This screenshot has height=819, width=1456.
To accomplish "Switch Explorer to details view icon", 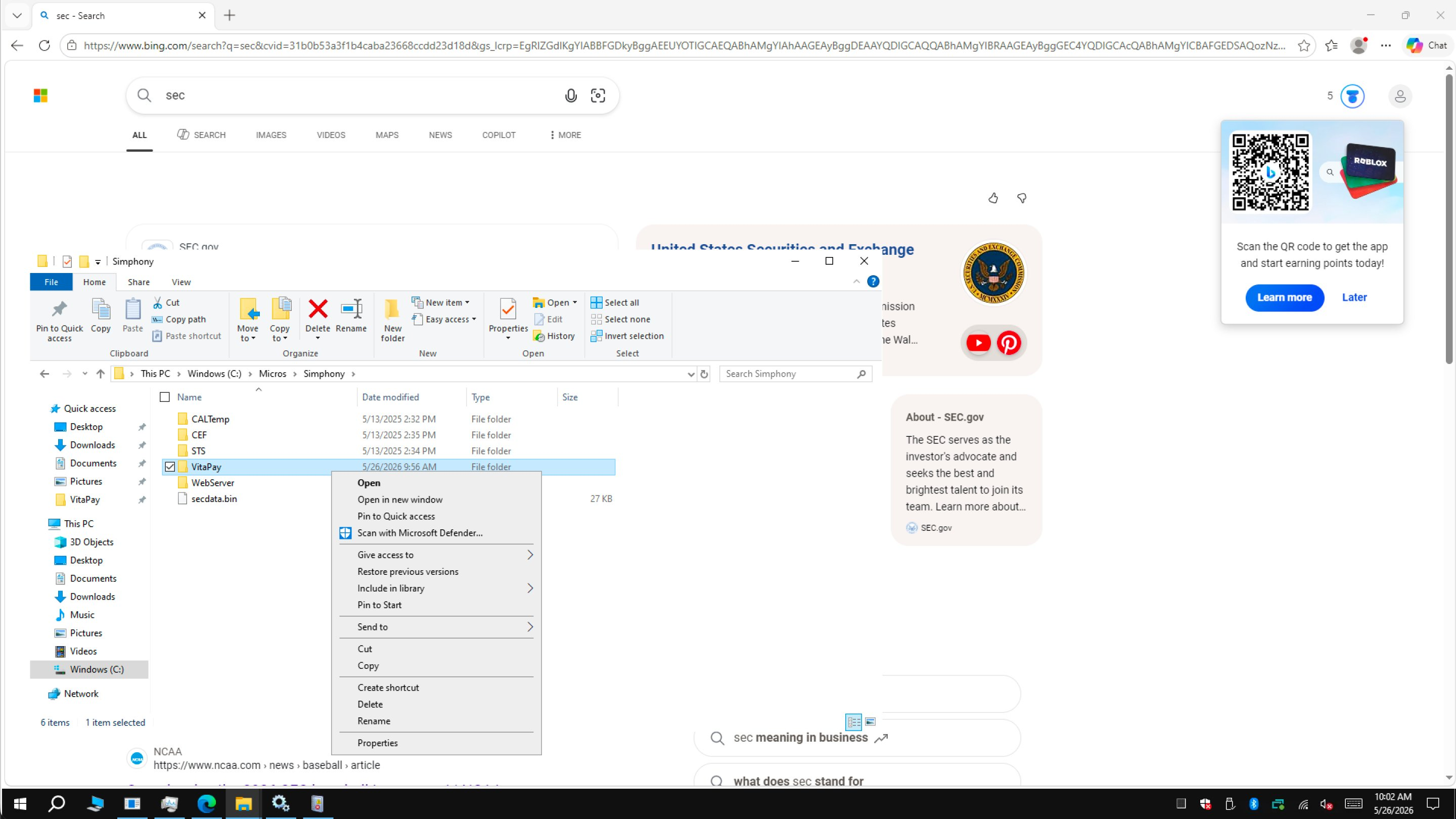I will point(853,722).
